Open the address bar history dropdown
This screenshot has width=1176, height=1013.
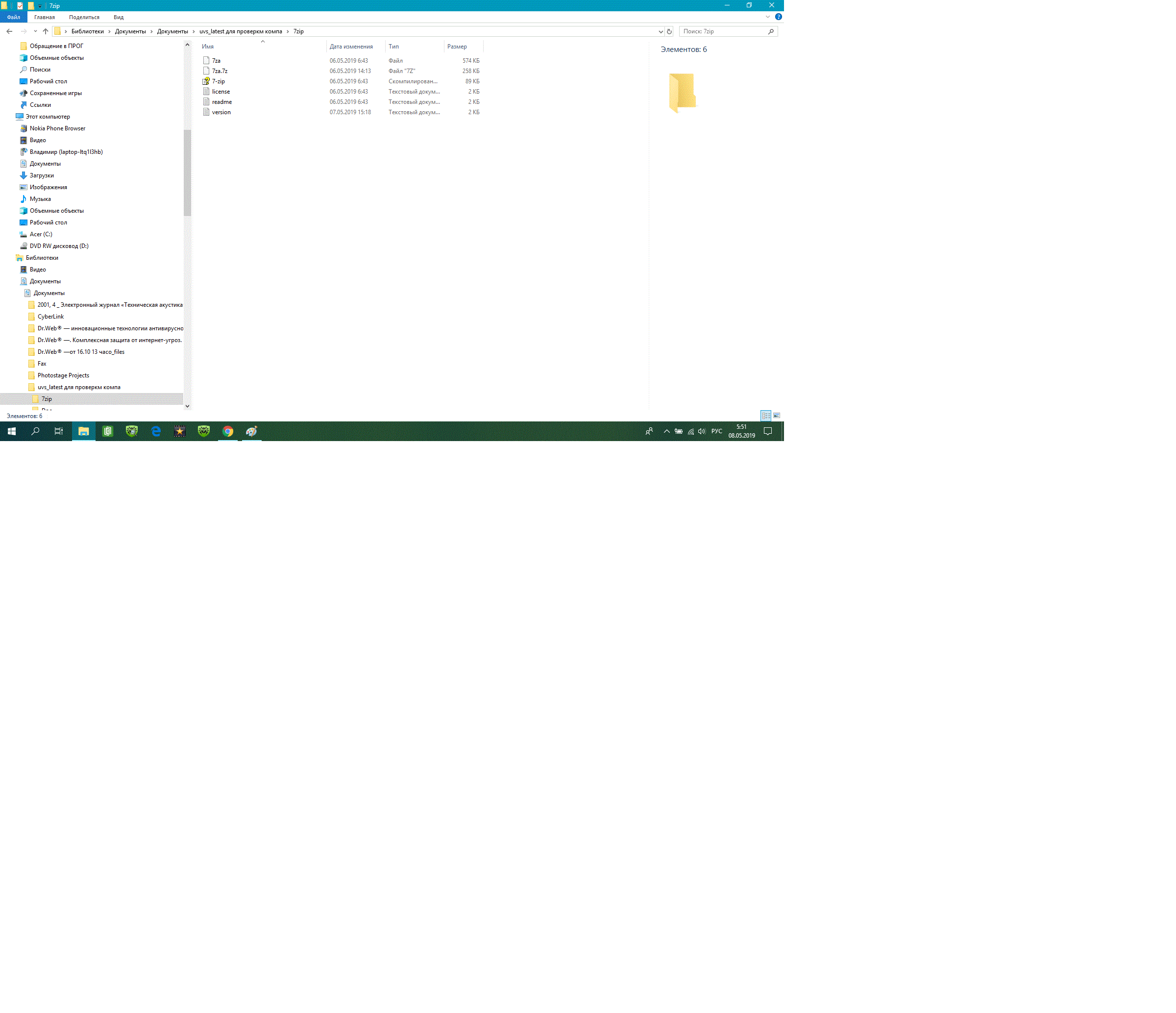660,31
